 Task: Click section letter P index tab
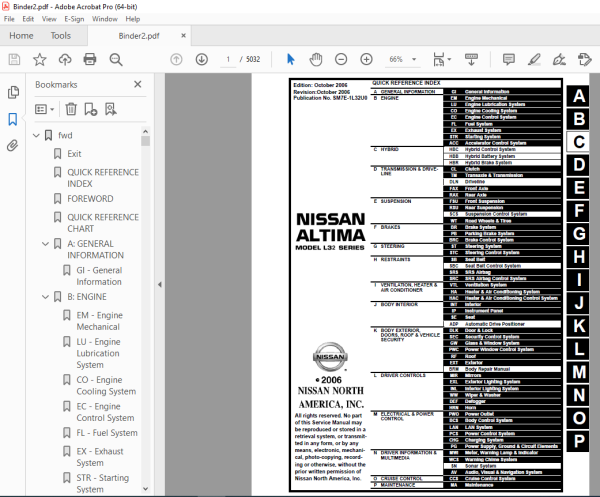[578, 441]
